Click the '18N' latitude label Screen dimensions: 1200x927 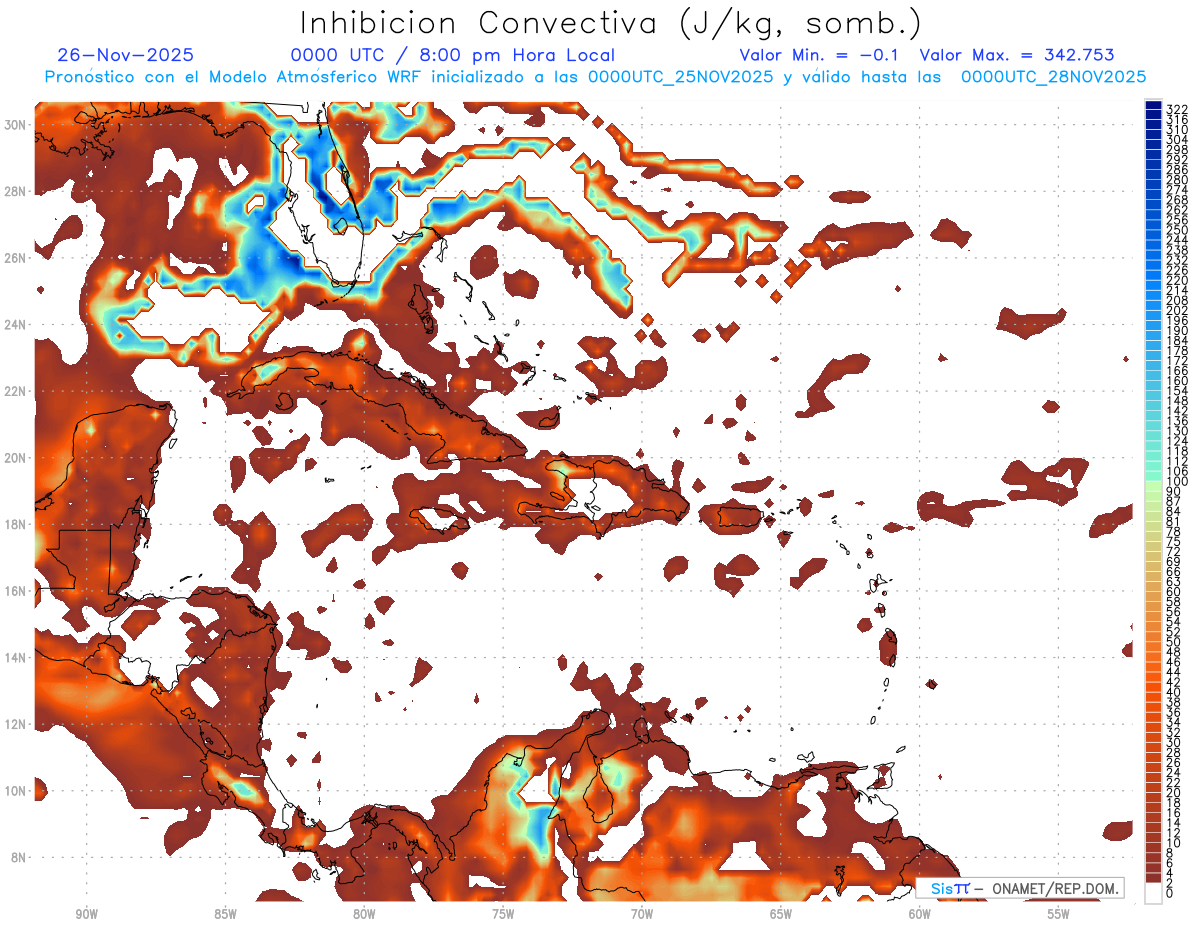(16, 524)
